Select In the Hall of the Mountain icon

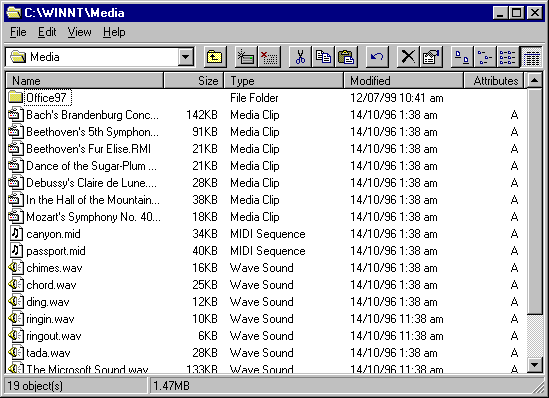[16, 200]
